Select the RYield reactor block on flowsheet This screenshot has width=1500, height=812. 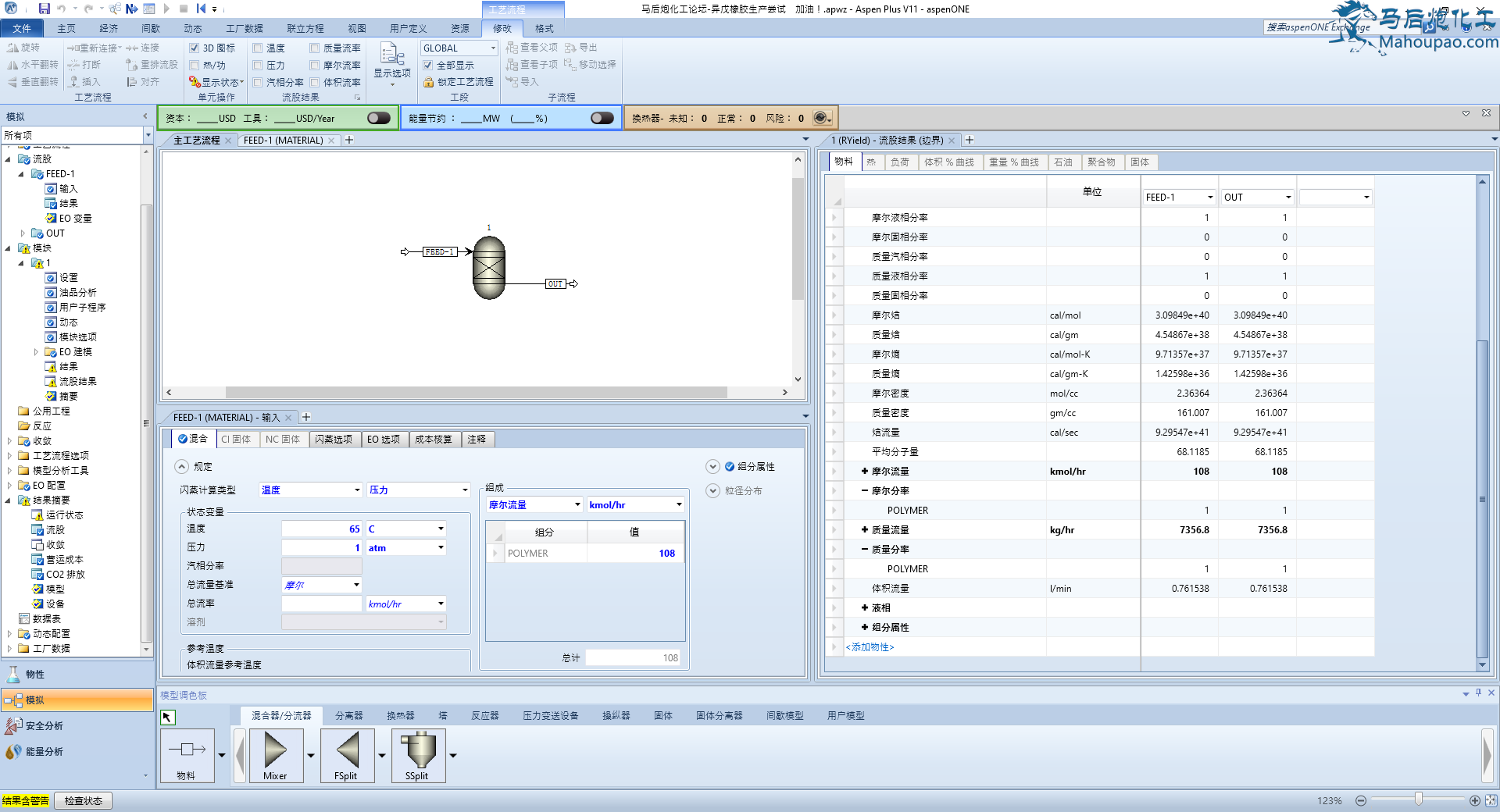(489, 268)
